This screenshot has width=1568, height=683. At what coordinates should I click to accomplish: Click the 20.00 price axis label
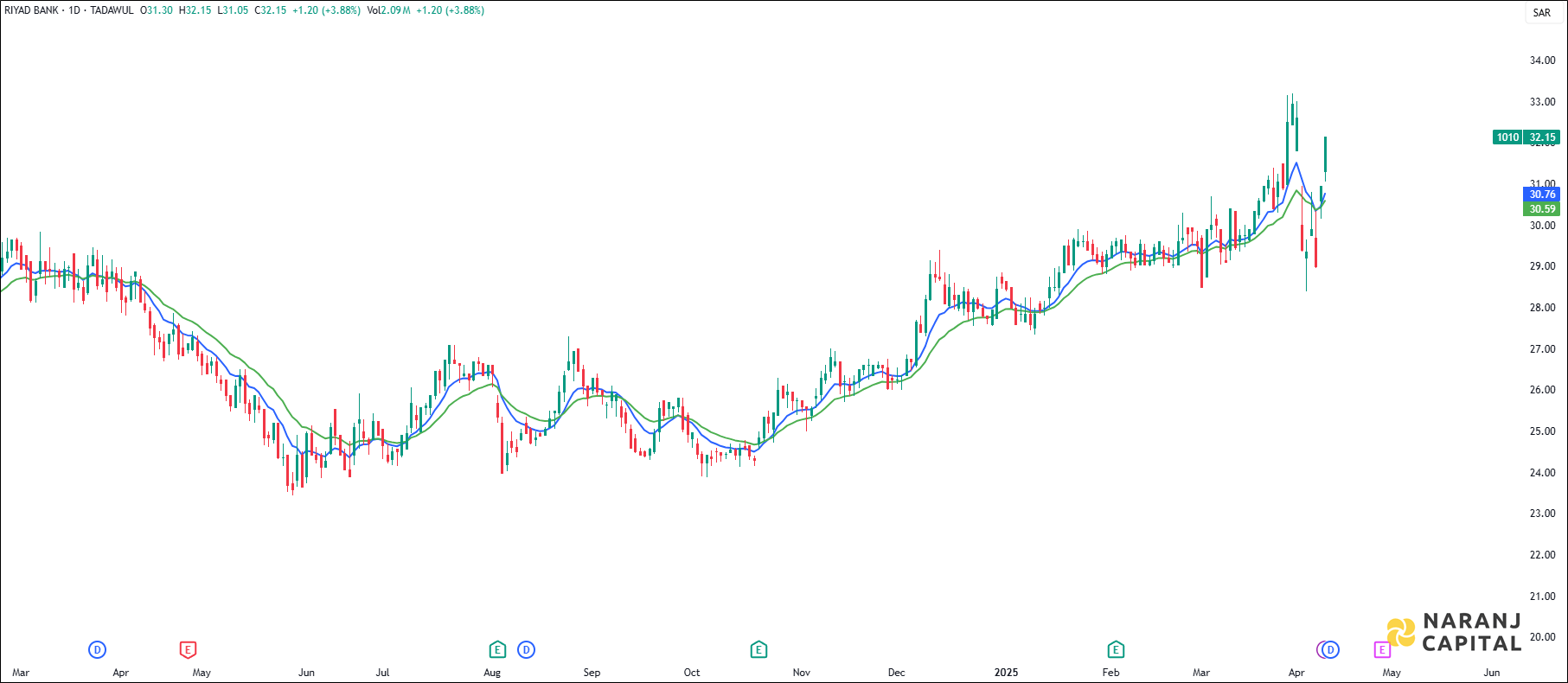(1542, 637)
